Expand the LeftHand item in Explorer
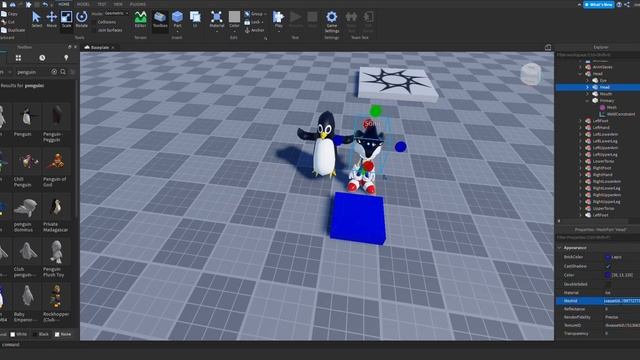Screen dimensions: 640x360 click(x=580, y=127)
